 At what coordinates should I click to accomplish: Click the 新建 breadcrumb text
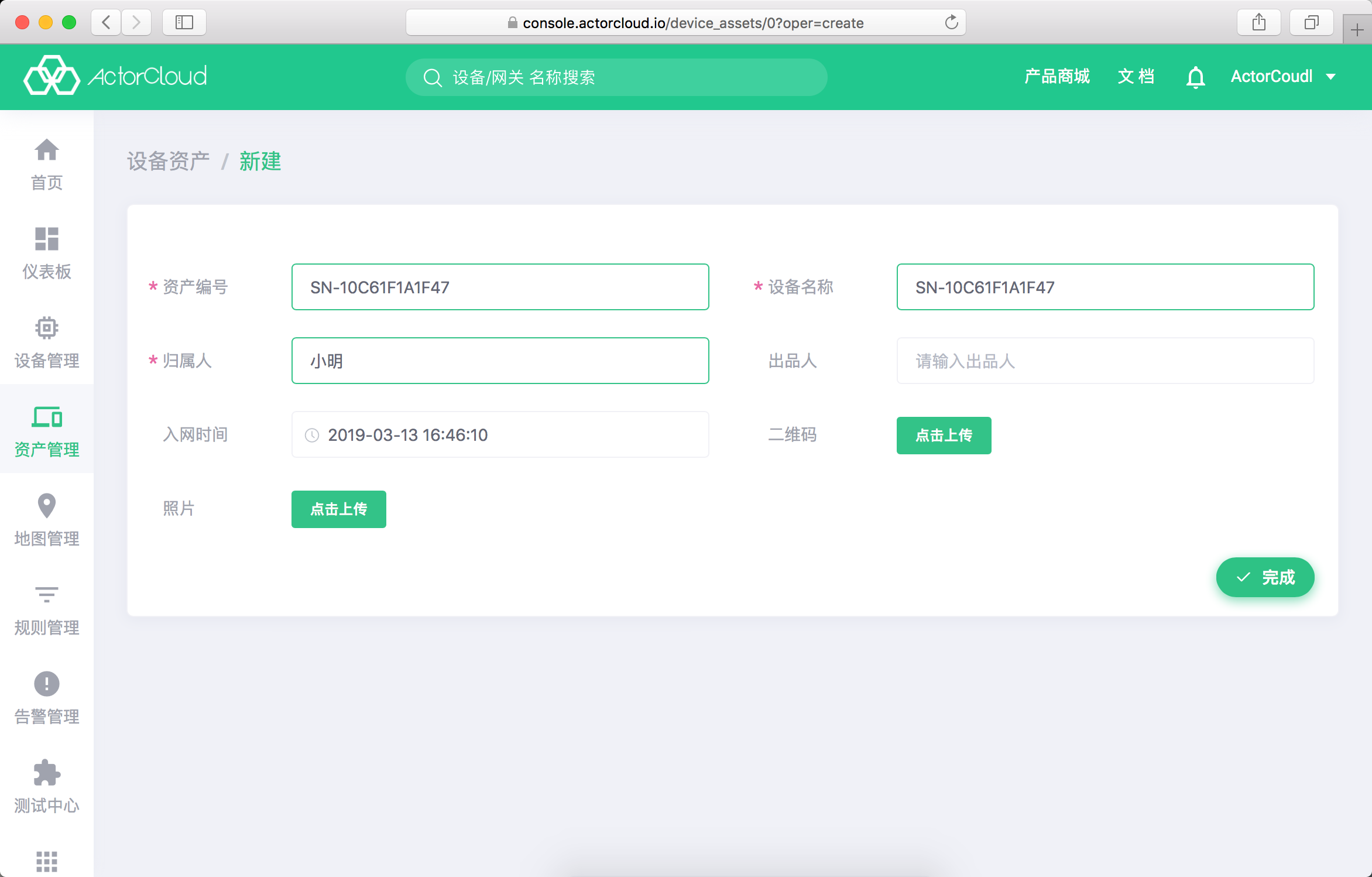(260, 162)
